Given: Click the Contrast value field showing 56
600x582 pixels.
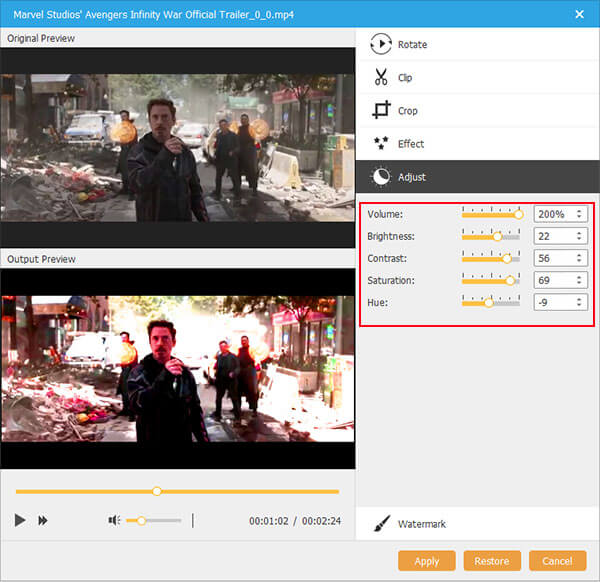Looking at the screenshot, I should pyautogui.click(x=560, y=258).
